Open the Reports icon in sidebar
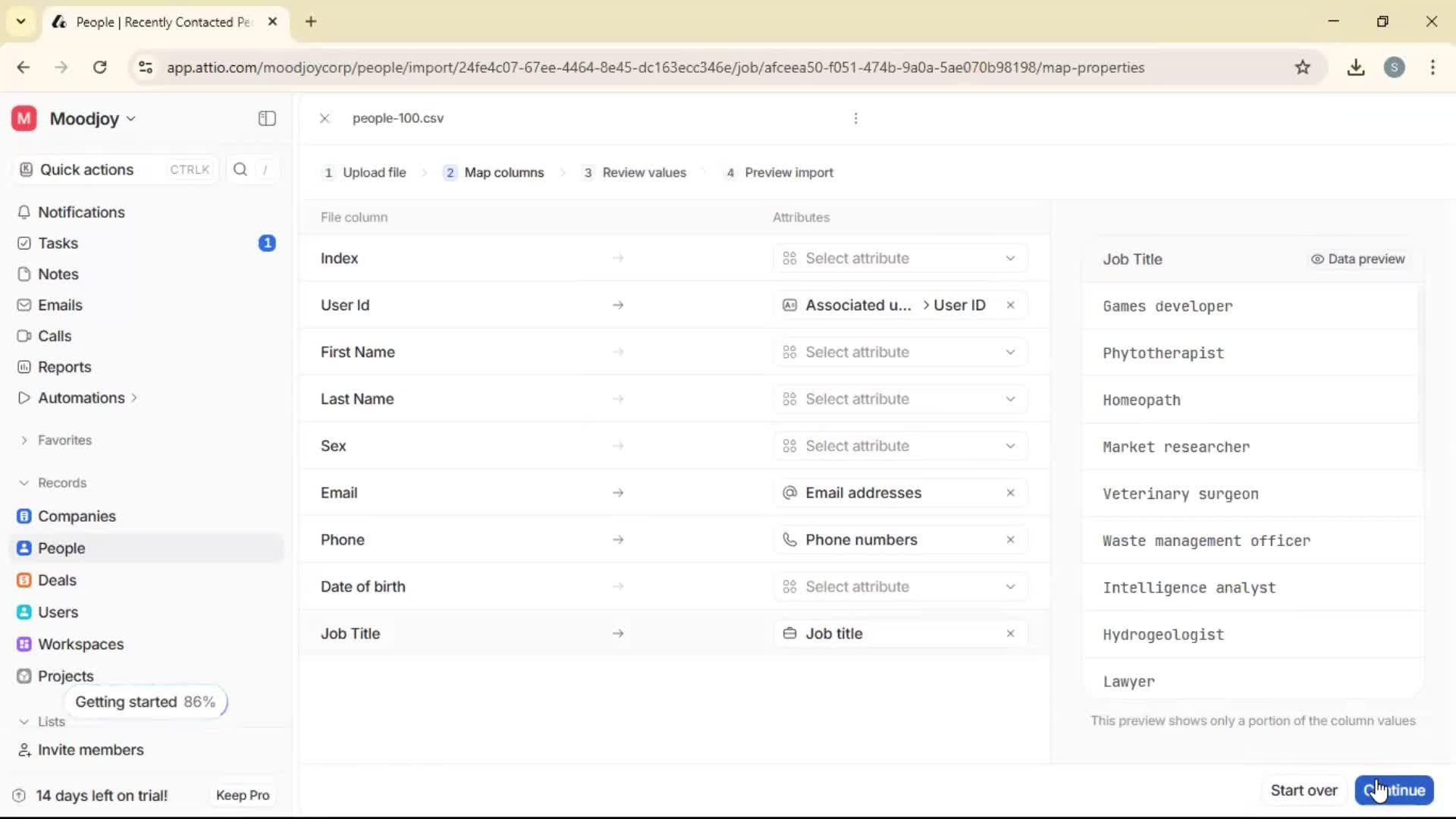Screen dimensions: 1456x819 tap(24, 367)
